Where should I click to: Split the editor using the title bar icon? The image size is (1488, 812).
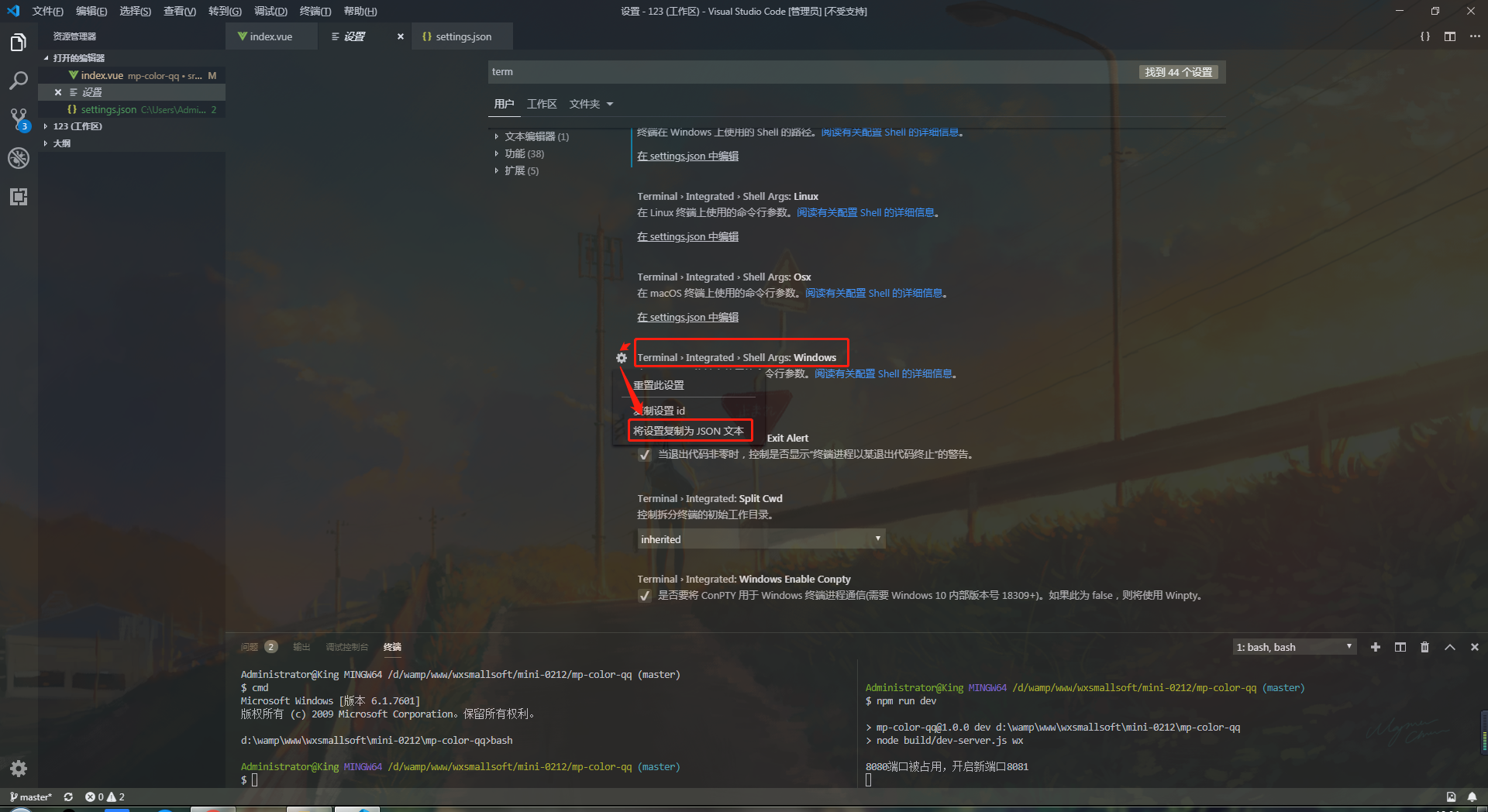pos(1450,36)
